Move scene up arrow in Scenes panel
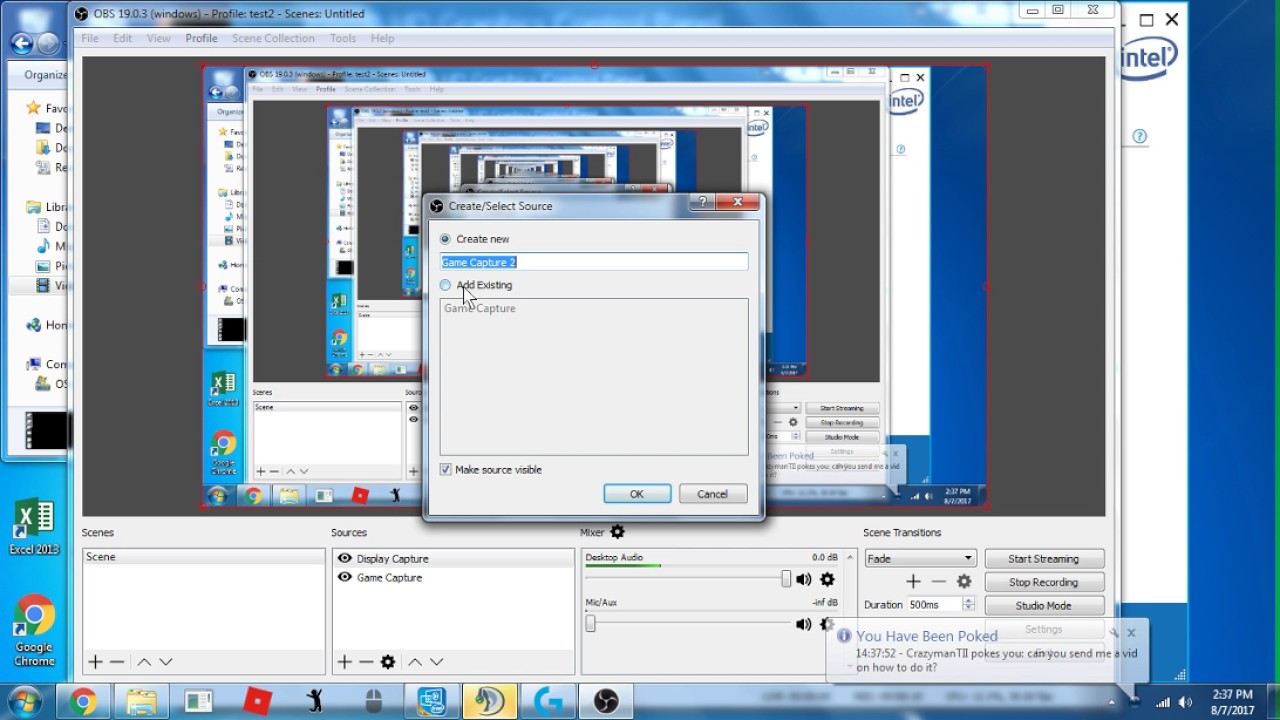1280x720 pixels. pyautogui.click(x=144, y=662)
